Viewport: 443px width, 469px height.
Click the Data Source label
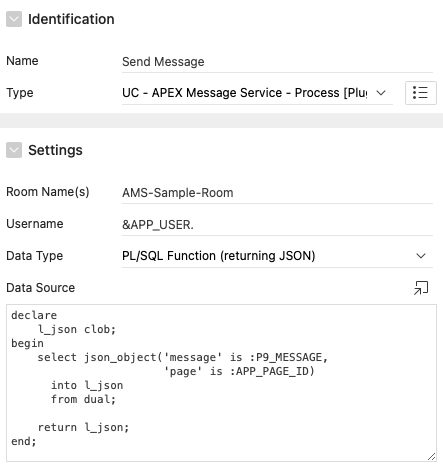(41, 288)
